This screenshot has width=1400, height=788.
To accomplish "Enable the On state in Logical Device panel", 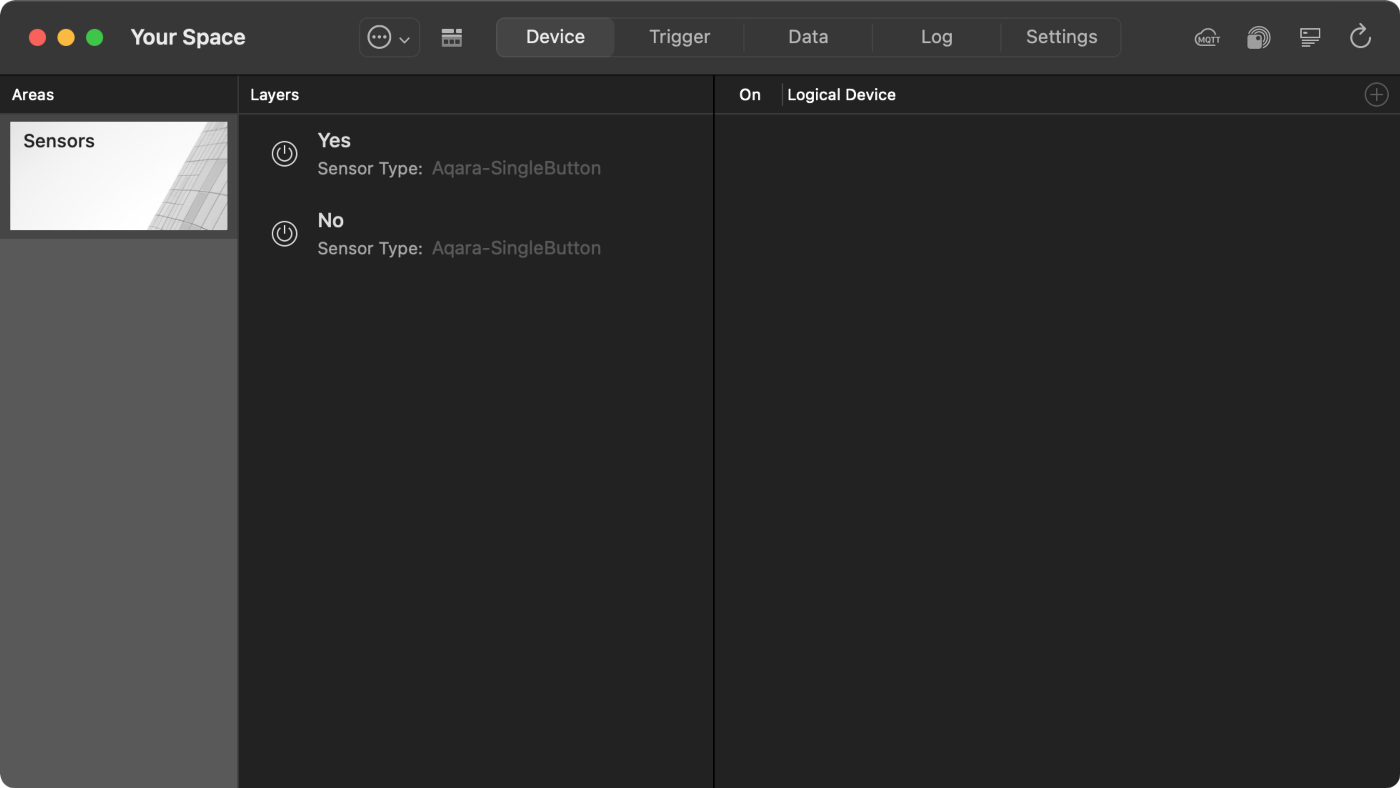I will (x=749, y=94).
